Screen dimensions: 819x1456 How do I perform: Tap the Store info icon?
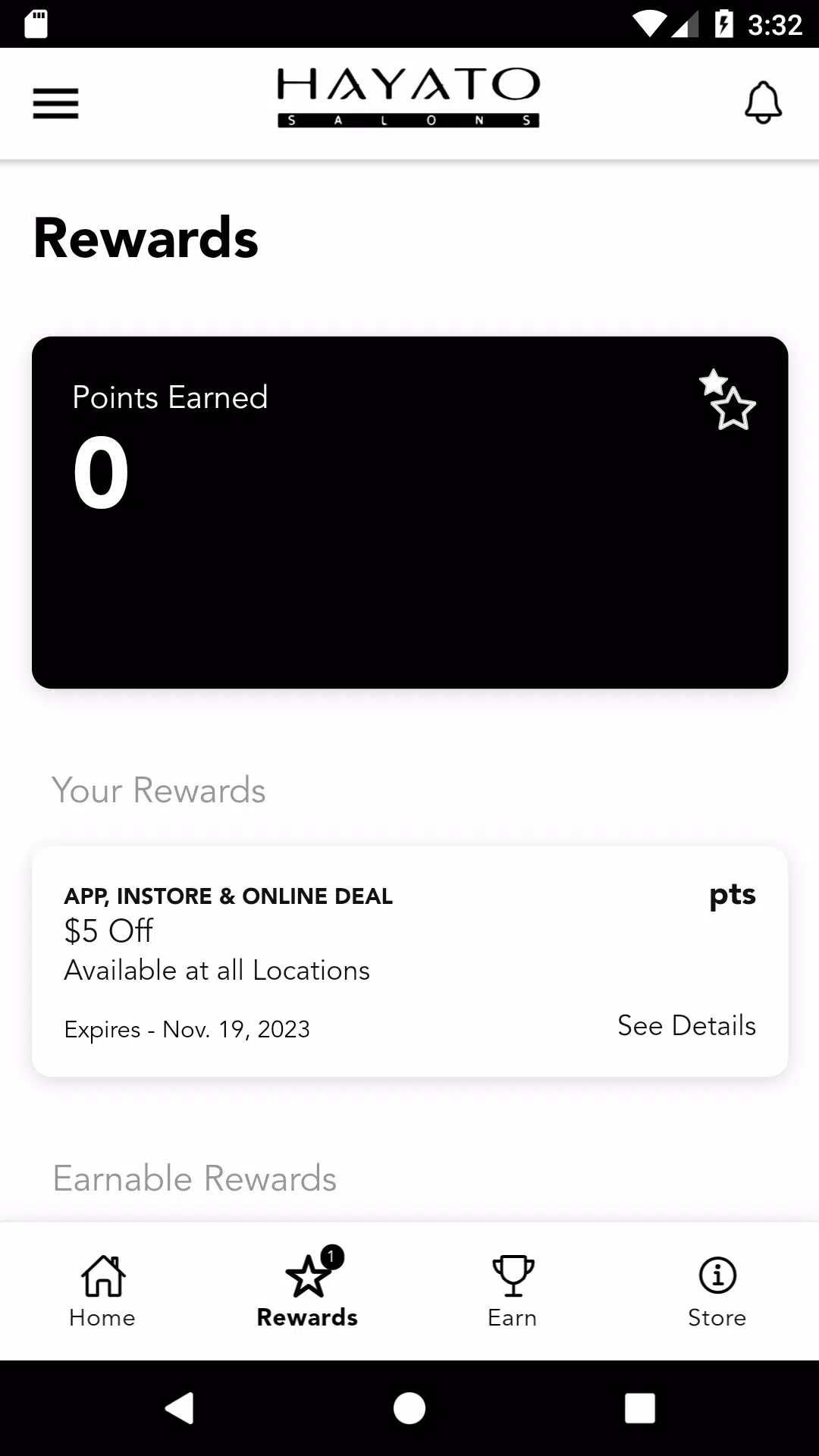coord(717,1276)
